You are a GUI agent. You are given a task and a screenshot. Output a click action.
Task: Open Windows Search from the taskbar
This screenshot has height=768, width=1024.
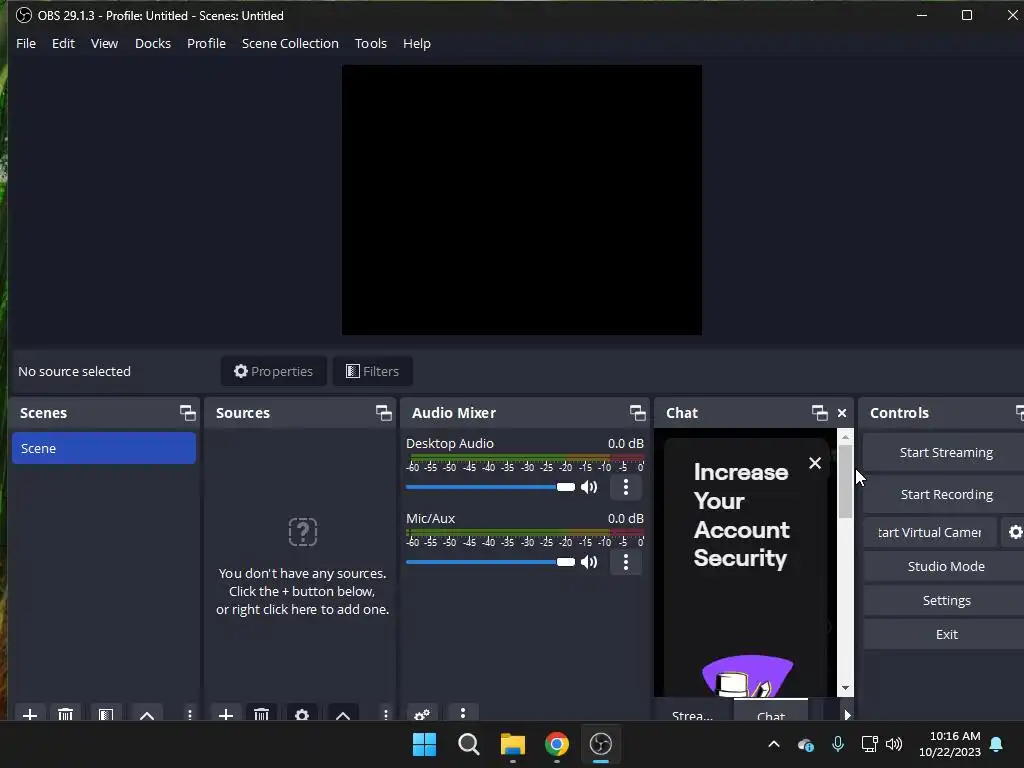pos(468,744)
